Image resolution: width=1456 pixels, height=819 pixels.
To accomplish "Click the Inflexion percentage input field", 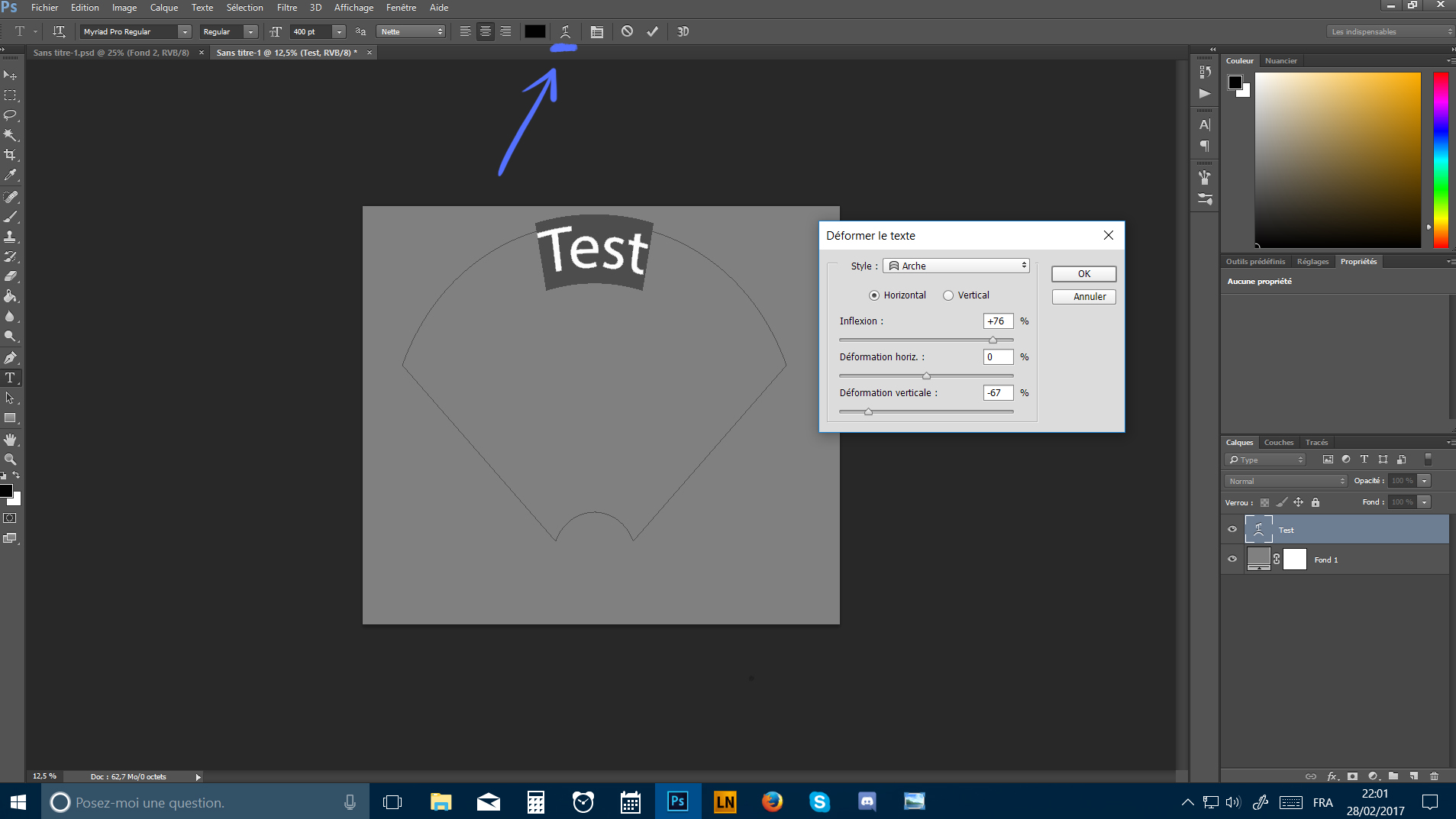I will 998,321.
